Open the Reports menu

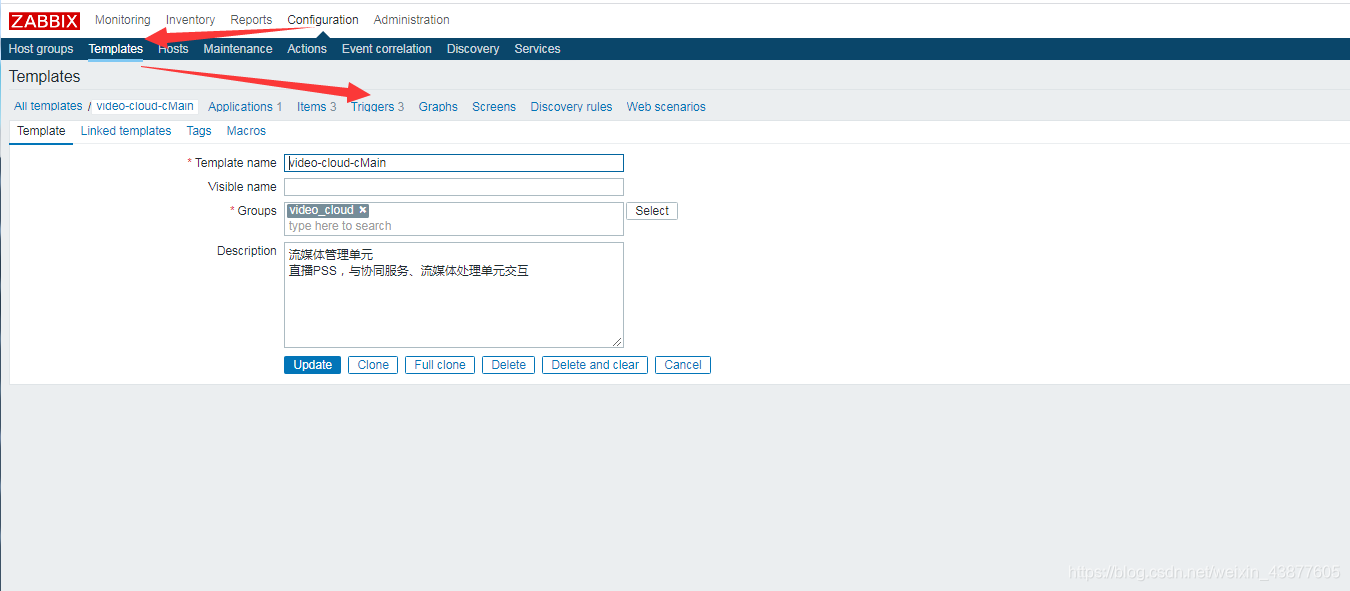pos(251,20)
